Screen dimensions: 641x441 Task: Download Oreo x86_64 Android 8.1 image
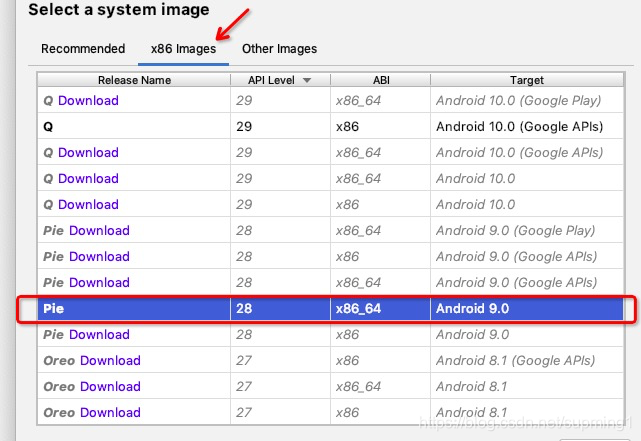[x=110, y=387]
